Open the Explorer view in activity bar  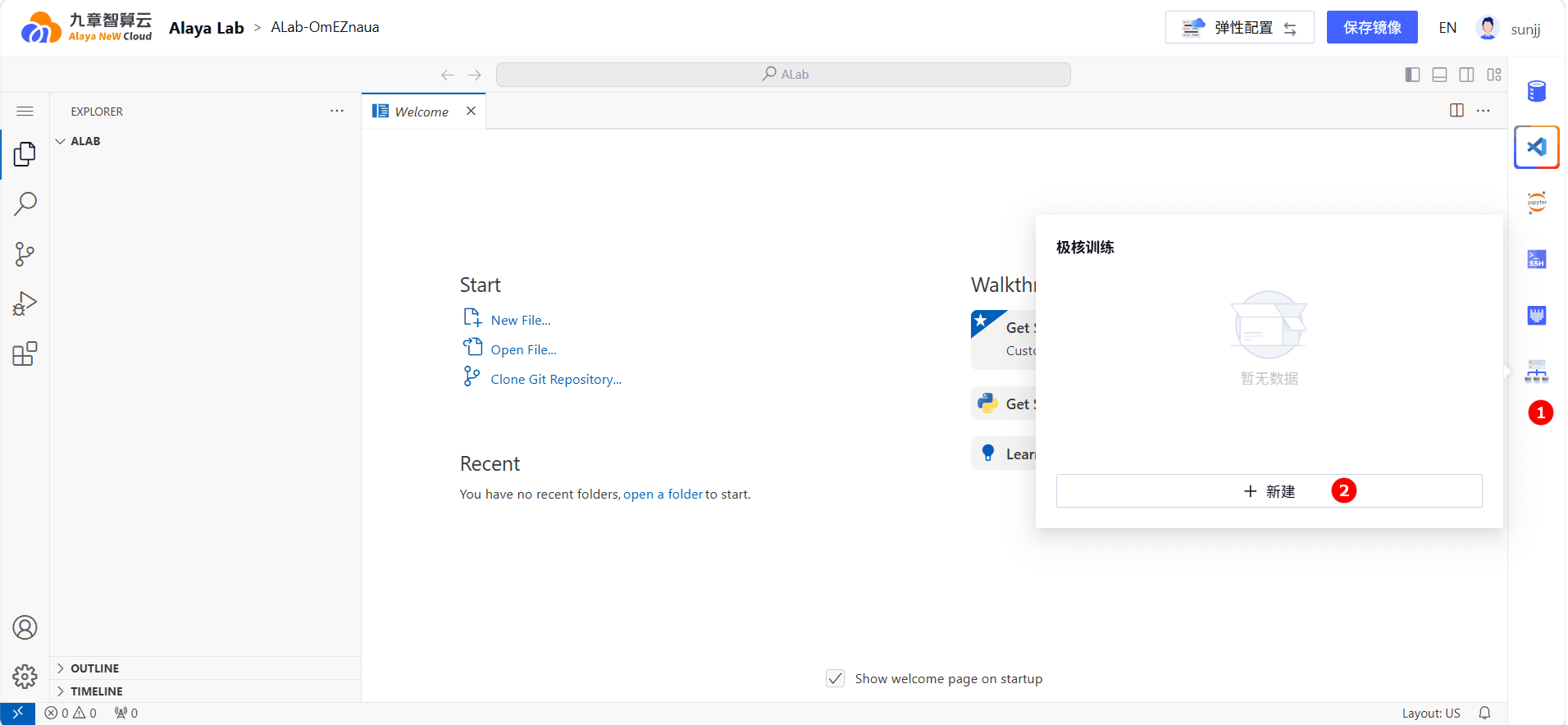[x=25, y=153]
